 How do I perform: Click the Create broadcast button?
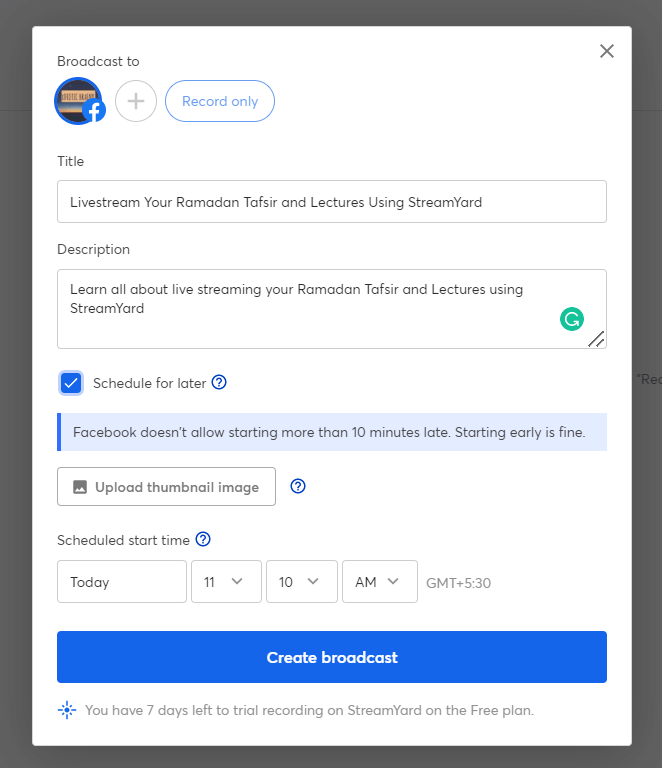(332, 657)
